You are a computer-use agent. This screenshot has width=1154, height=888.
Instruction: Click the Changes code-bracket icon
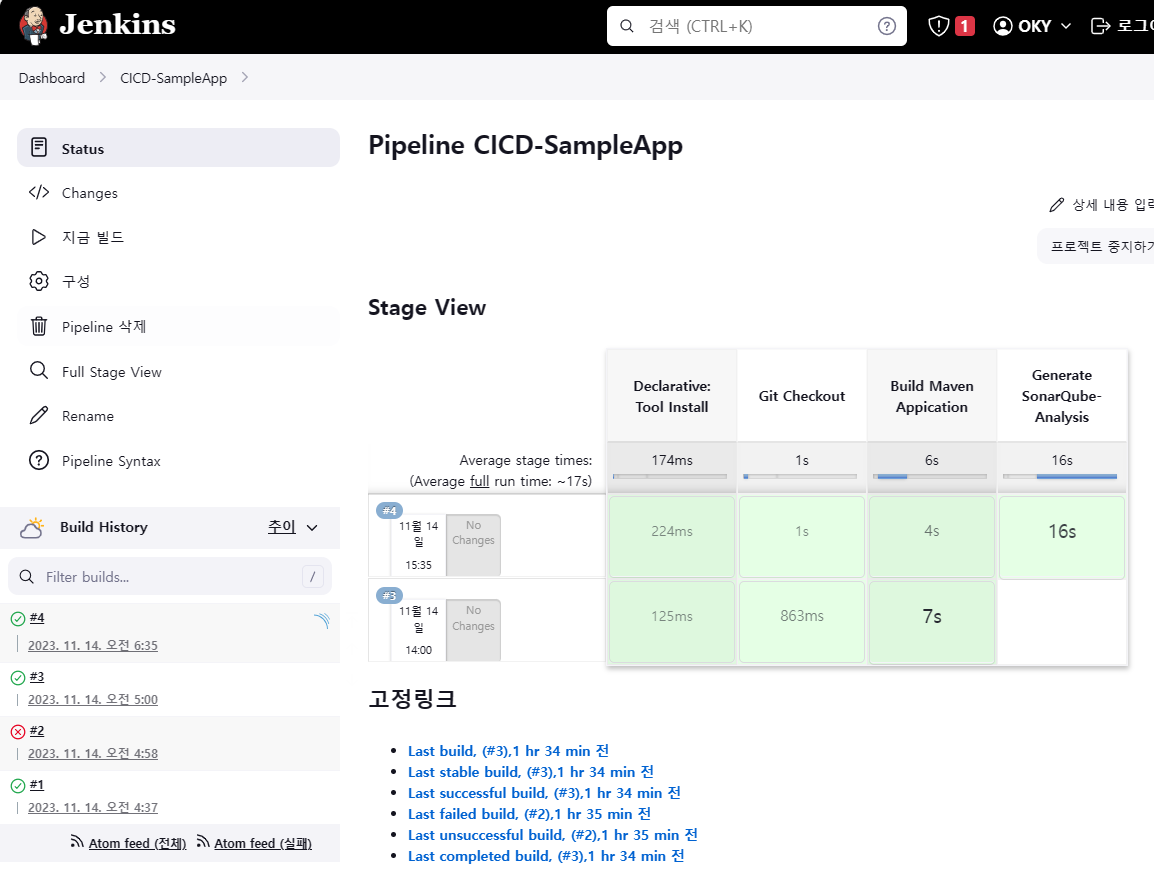pyautogui.click(x=39, y=193)
